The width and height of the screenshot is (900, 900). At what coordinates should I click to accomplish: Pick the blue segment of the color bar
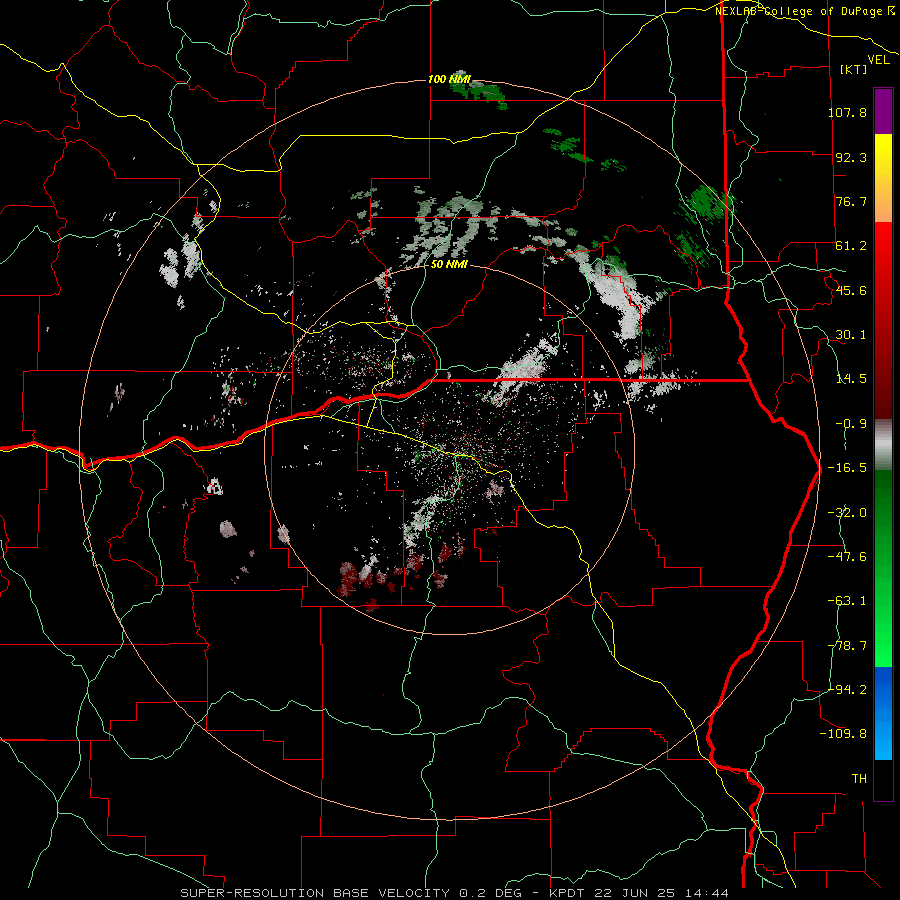tap(883, 713)
